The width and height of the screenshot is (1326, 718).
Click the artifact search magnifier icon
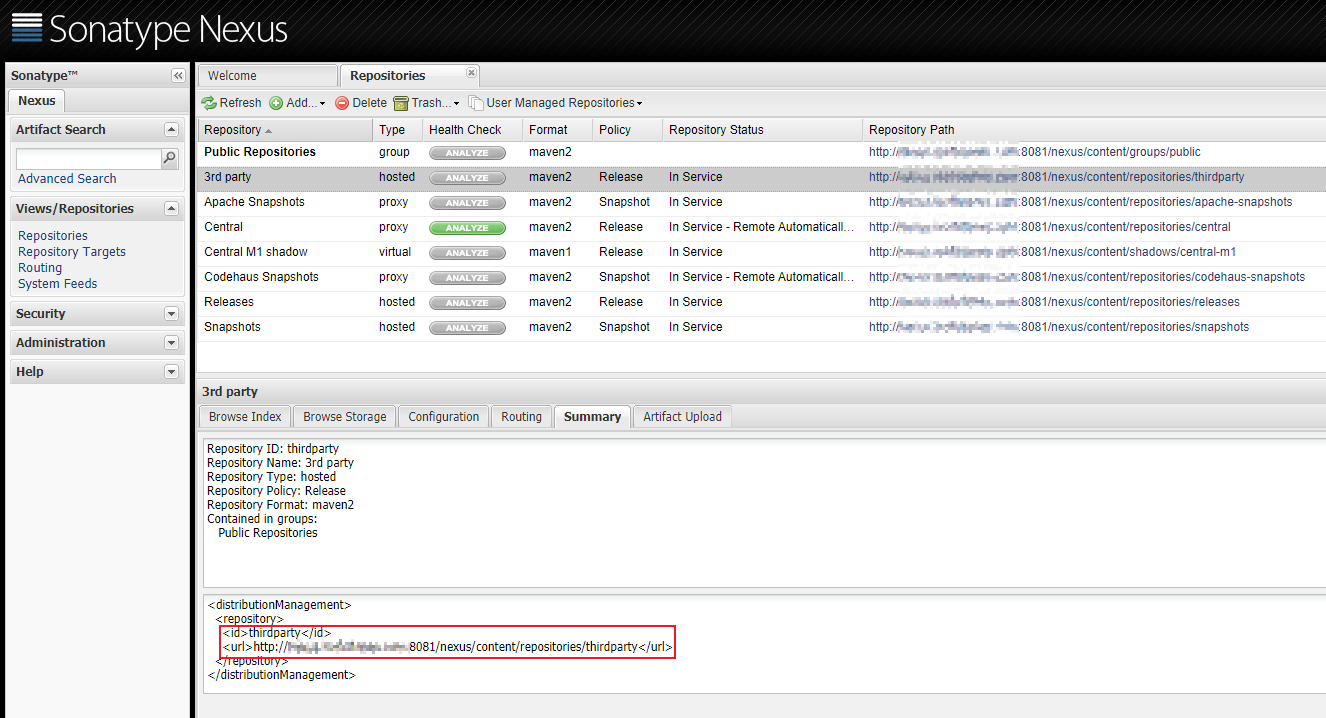tap(169, 158)
